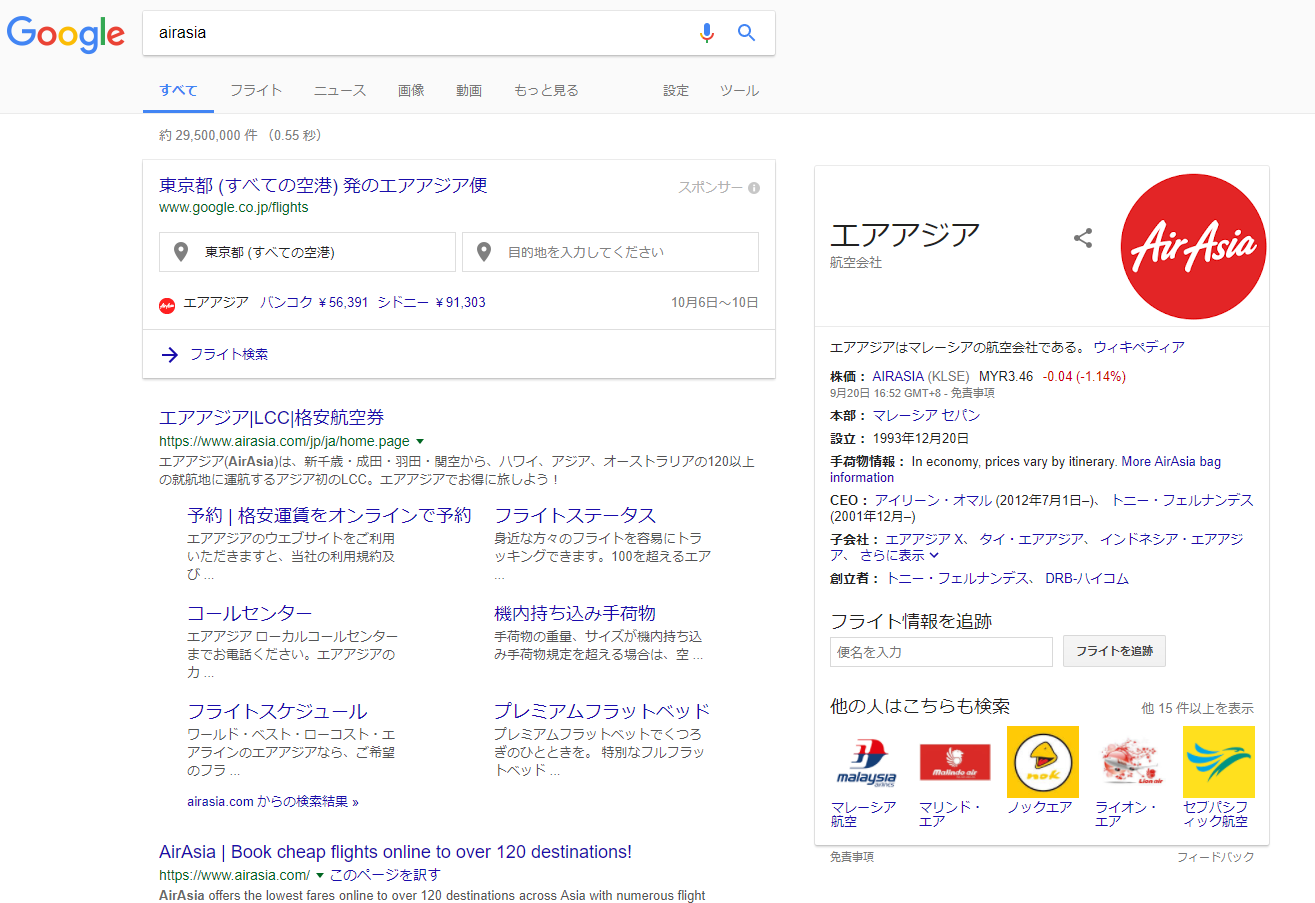Click 免責事項 below knowledge panel
1315x903 pixels.
click(852, 857)
